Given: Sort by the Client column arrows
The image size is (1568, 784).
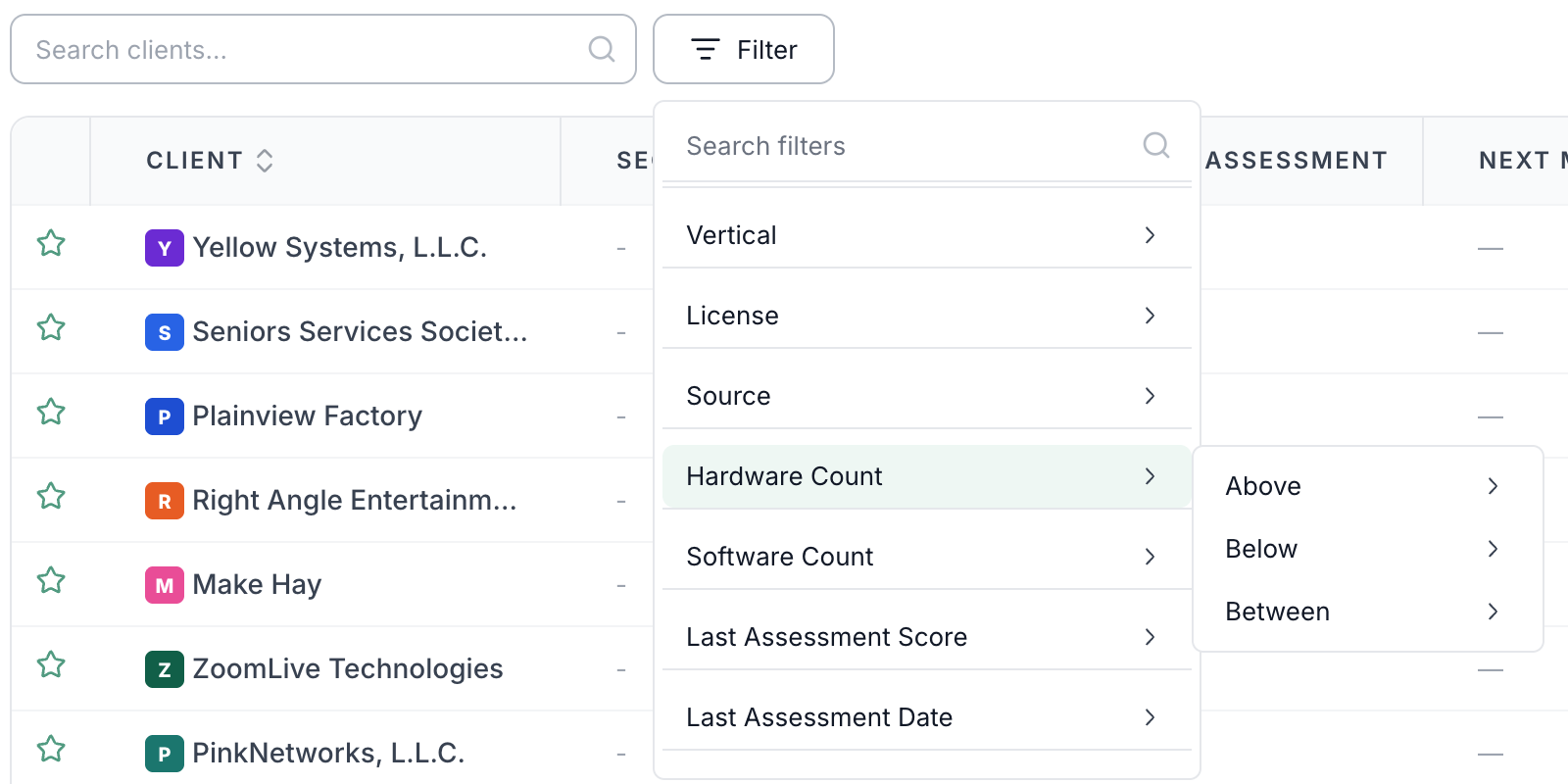Looking at the screenshot, I should [265, 161].
